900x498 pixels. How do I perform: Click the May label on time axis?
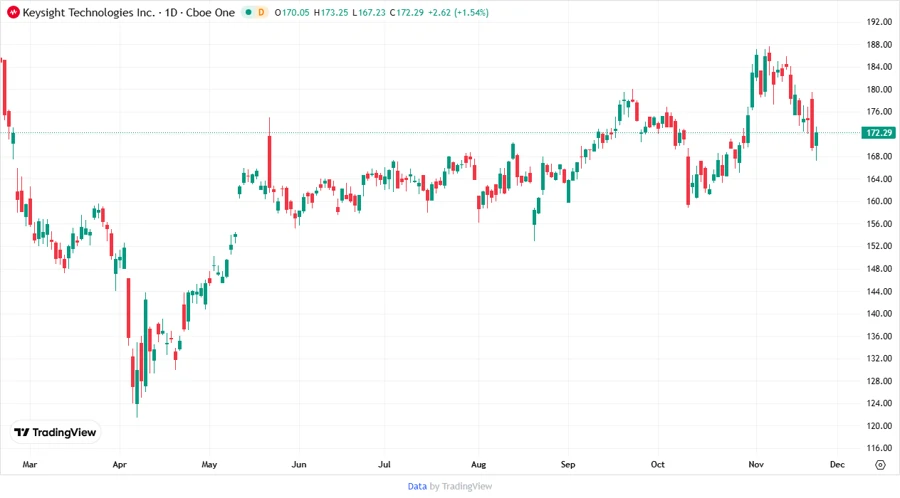(210, 464)
